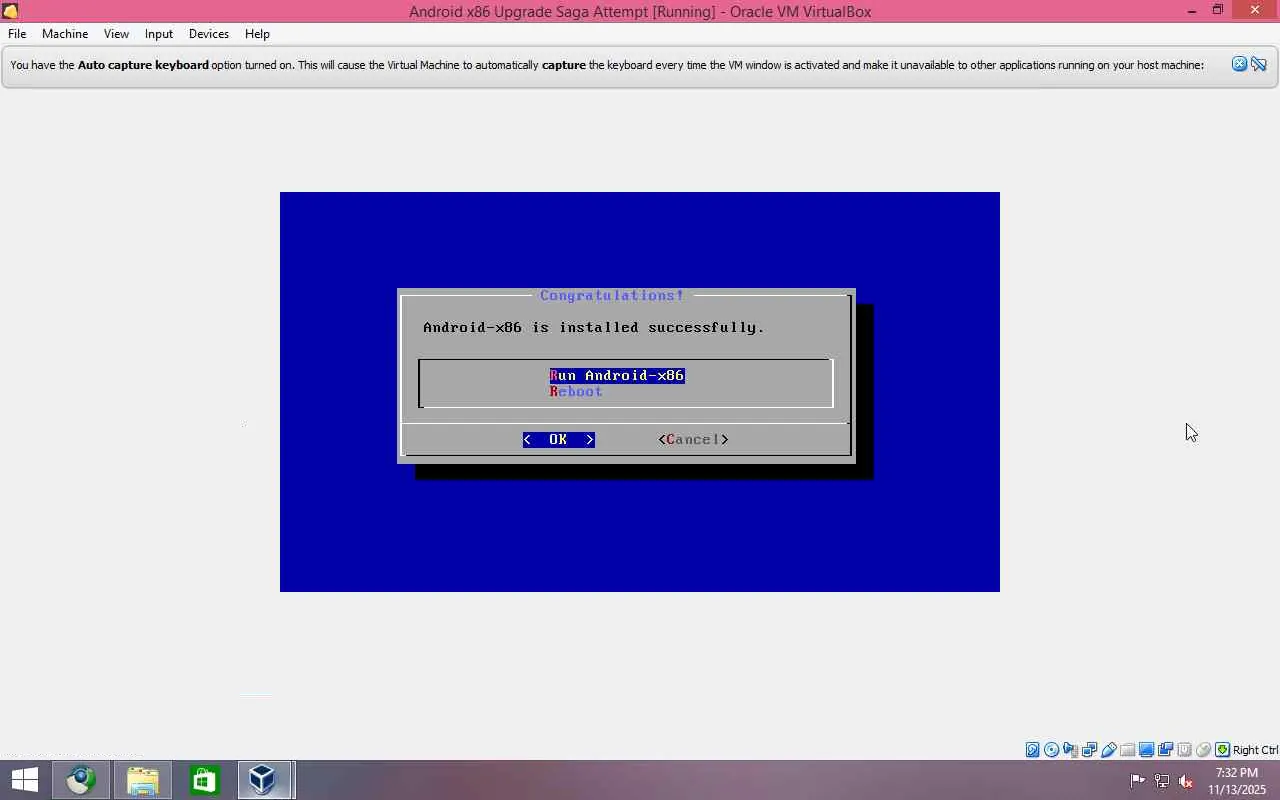The width and height of the screenshot is (1280, 800).
Task: Minimize the VirtualBox VM window
Action: (1192, 11)
